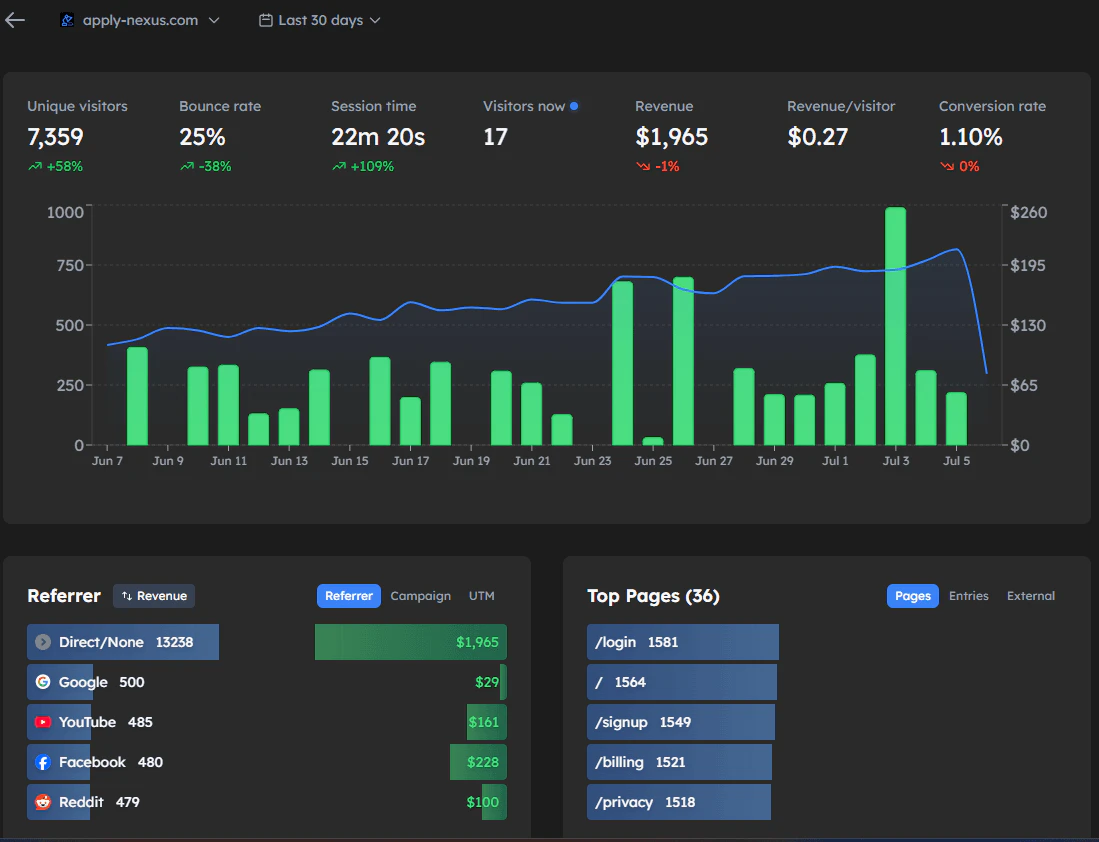
Task: Switch Top Pages to External view
Action: 1031,595
